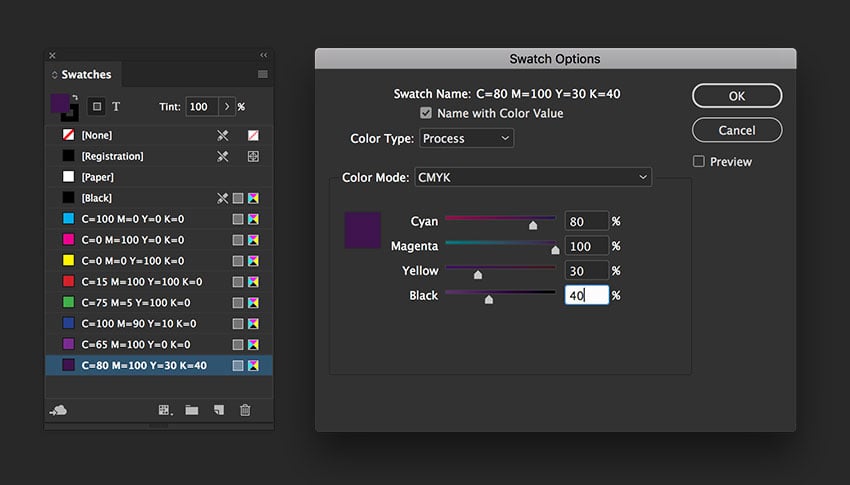The width and height of the screenshot is (850, 485).
Task: Enable the Preview checkbox
Action: [699, 161]
